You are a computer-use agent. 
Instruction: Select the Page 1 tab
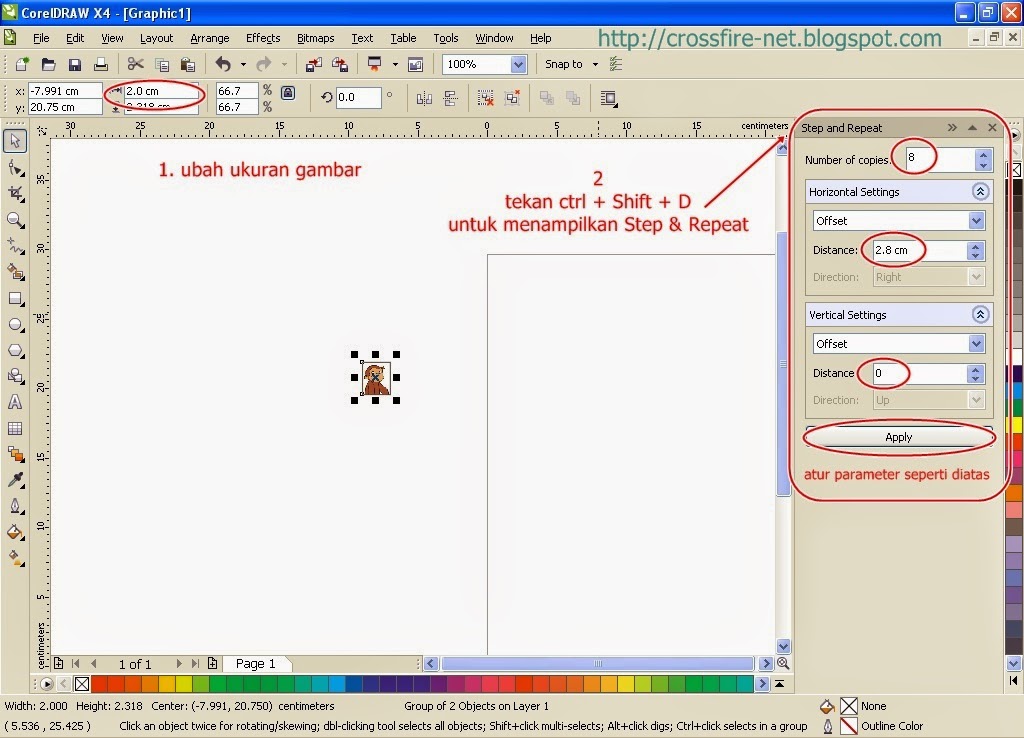pos(255,664)
